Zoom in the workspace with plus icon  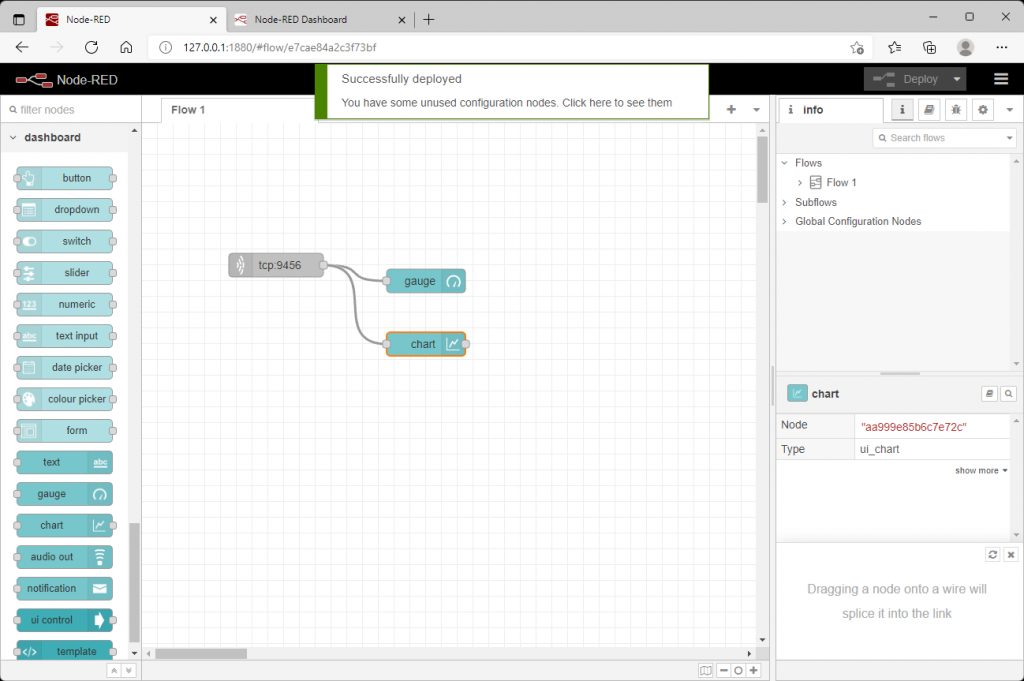(x=754, y=671)
